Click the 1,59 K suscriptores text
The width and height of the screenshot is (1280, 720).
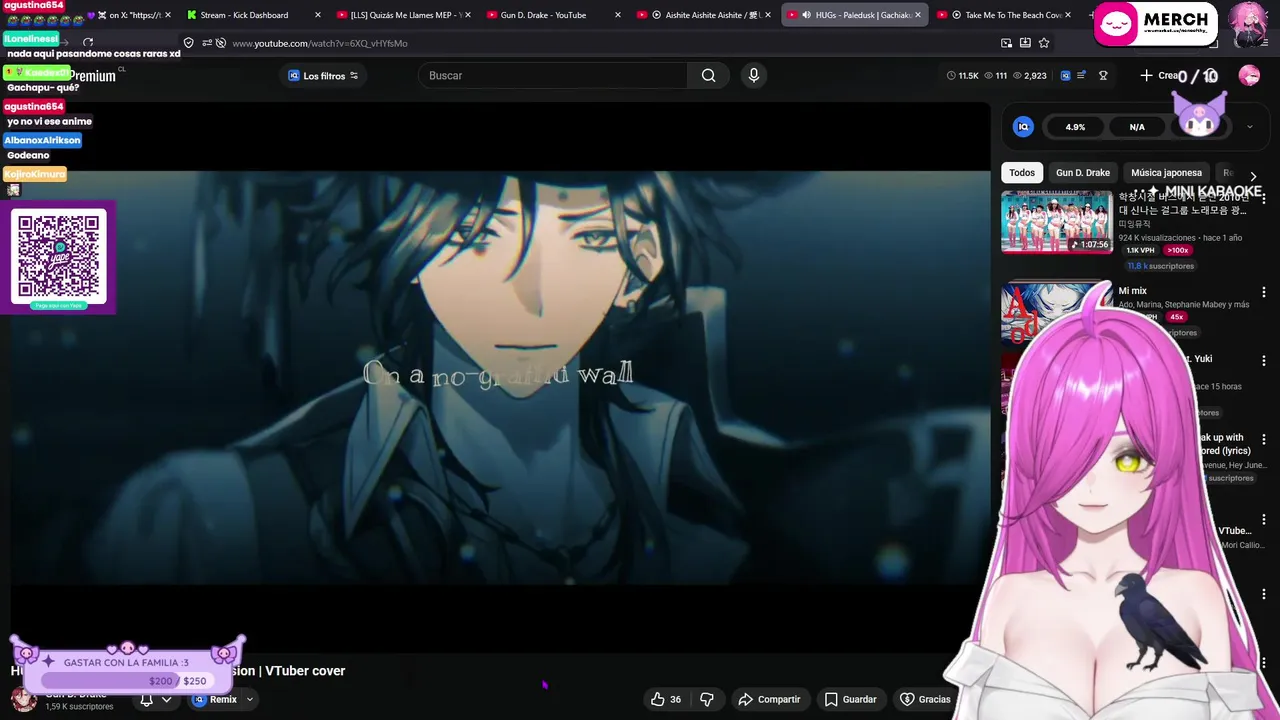(79, 707)
